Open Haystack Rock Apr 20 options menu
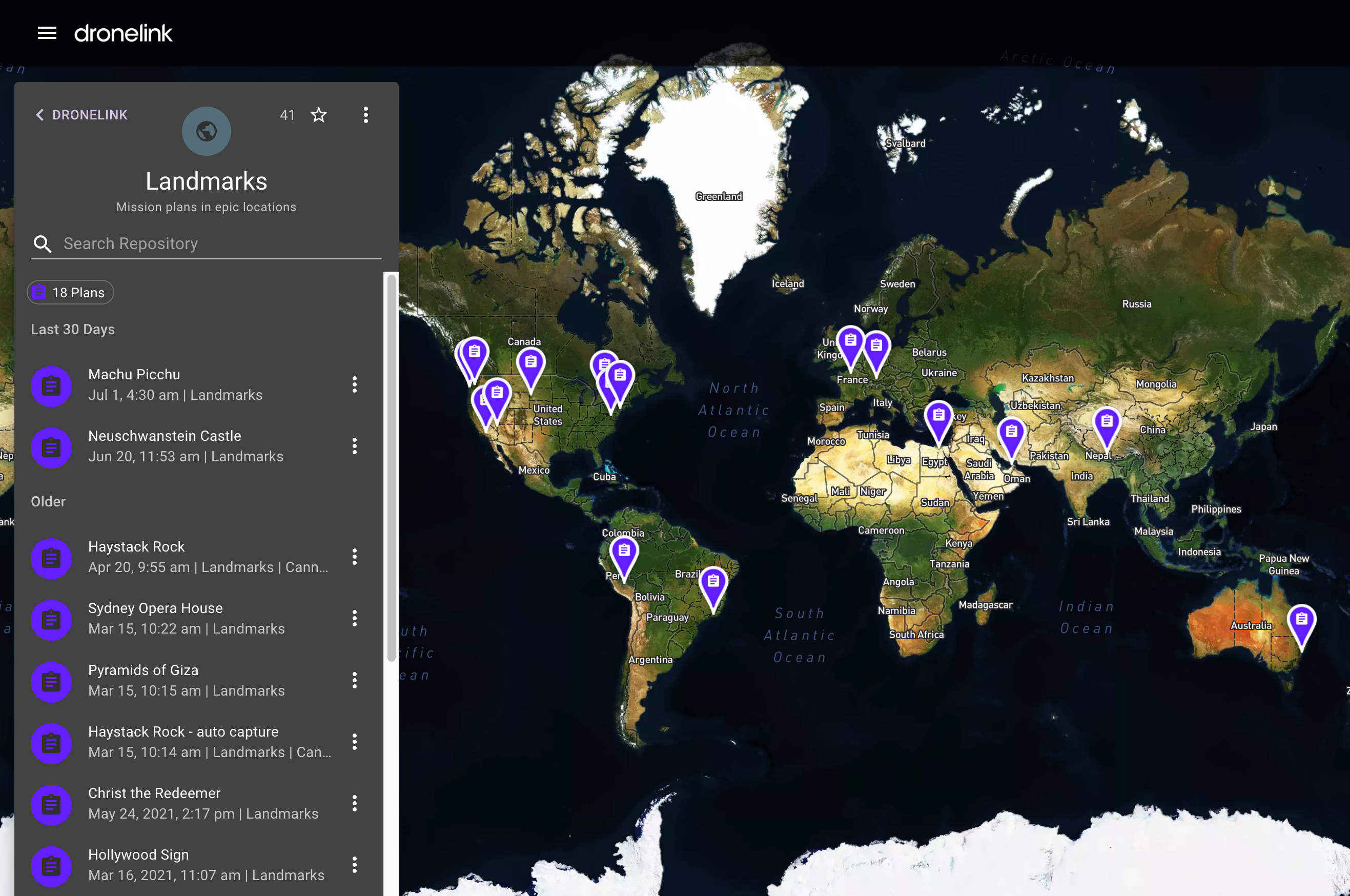Screen dimensions: 1350x896 pos(355,557)
